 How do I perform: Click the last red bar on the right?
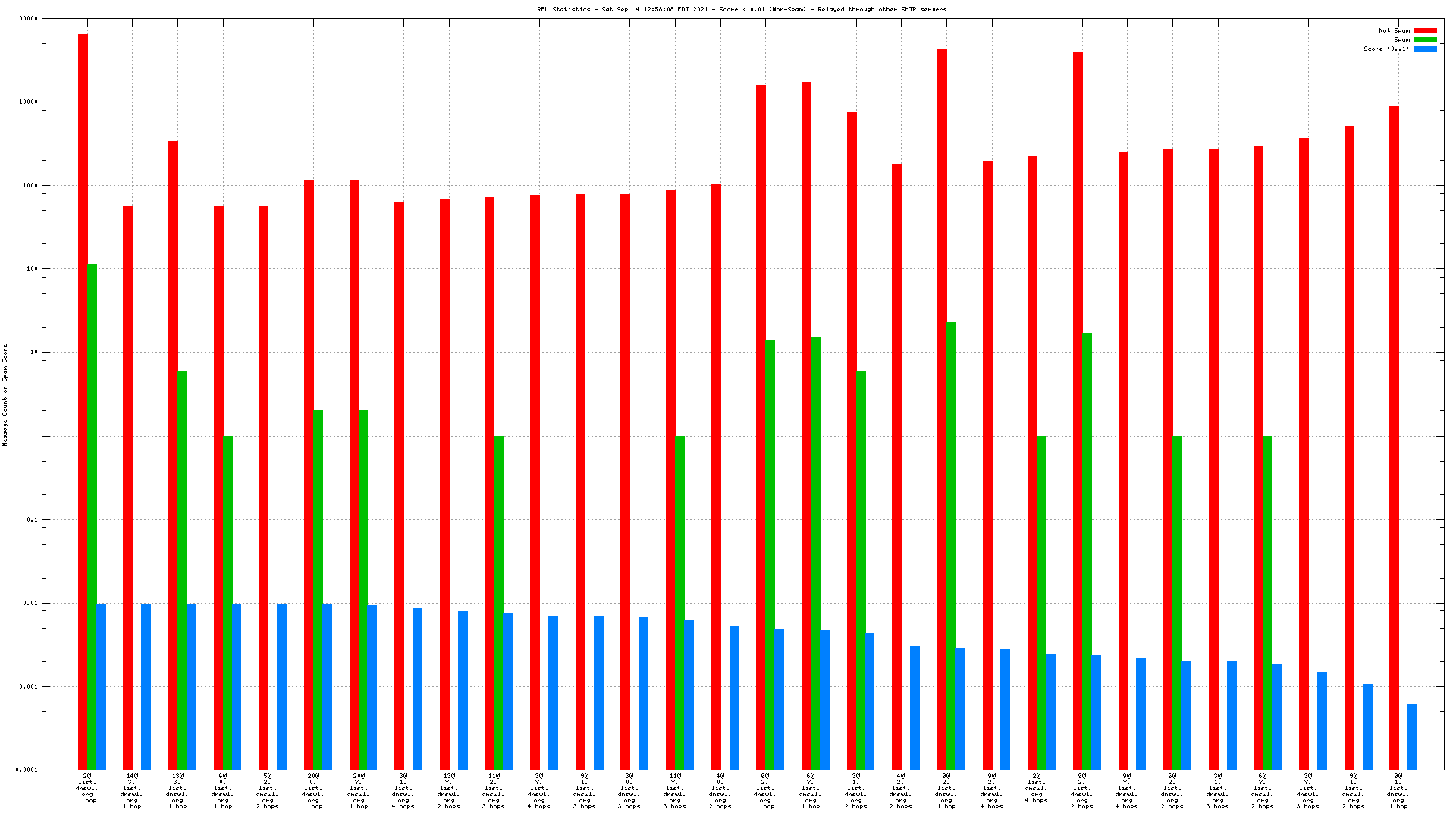(x=1394, y=438)
